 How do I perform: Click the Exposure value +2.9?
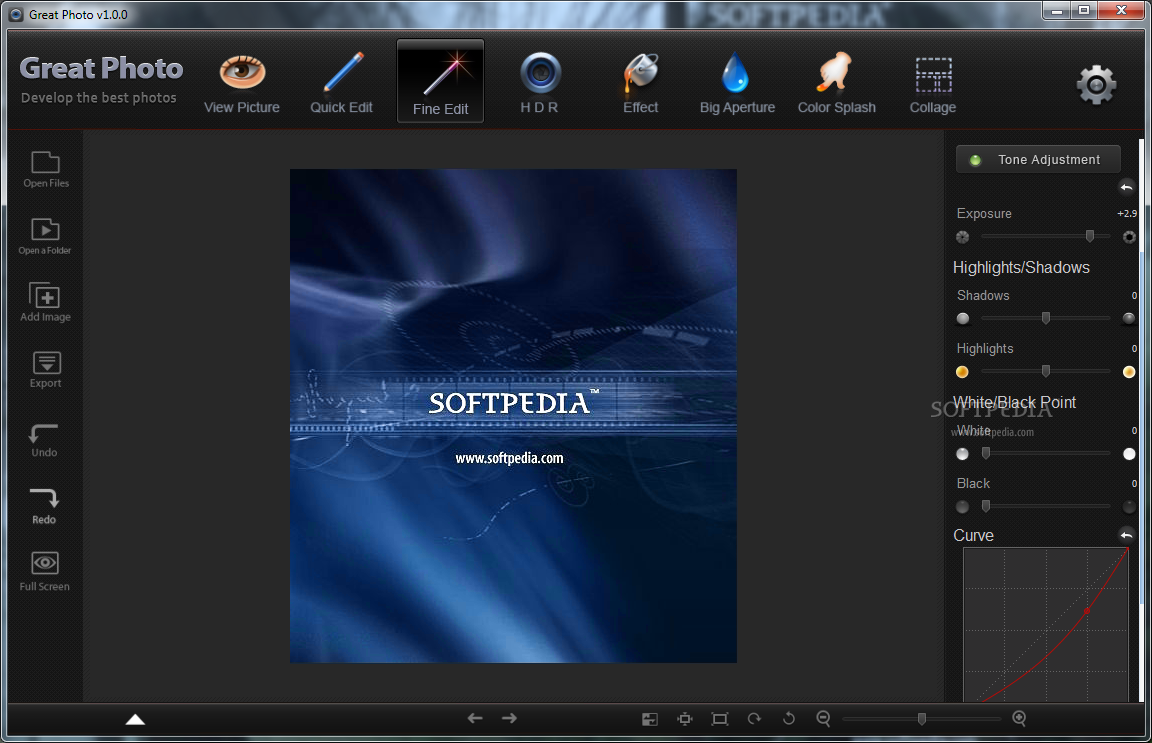[x=1126, y=214]
